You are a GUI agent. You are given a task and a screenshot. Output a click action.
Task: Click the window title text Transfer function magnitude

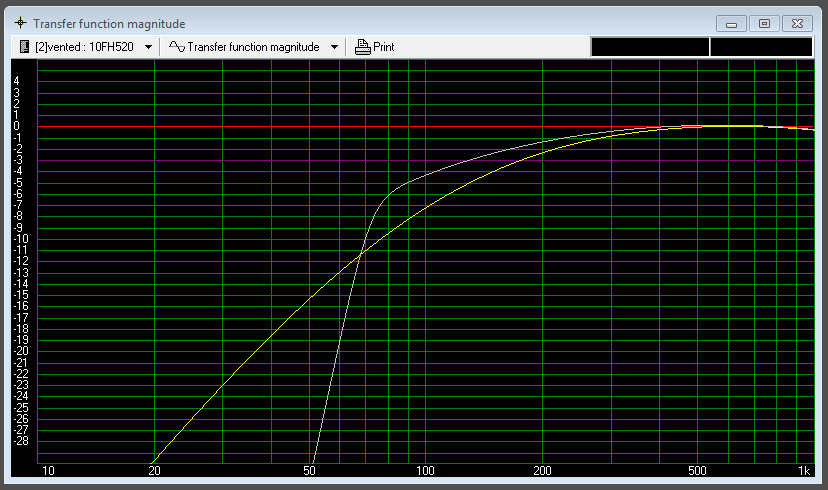(x=109, y=24)
